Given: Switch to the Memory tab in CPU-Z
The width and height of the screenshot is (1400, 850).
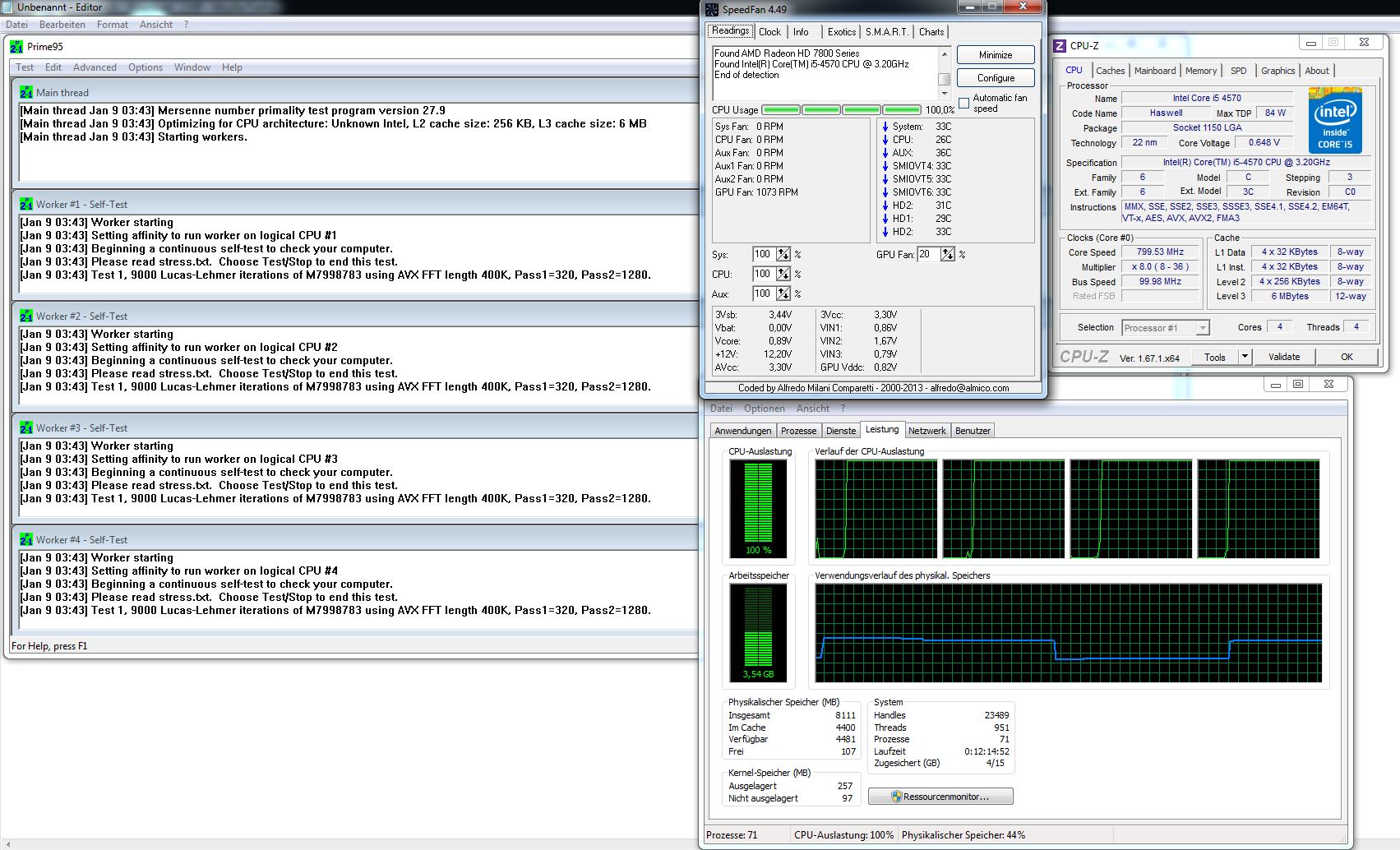Looking at the screenshot, I should (x=1201, y=71).
